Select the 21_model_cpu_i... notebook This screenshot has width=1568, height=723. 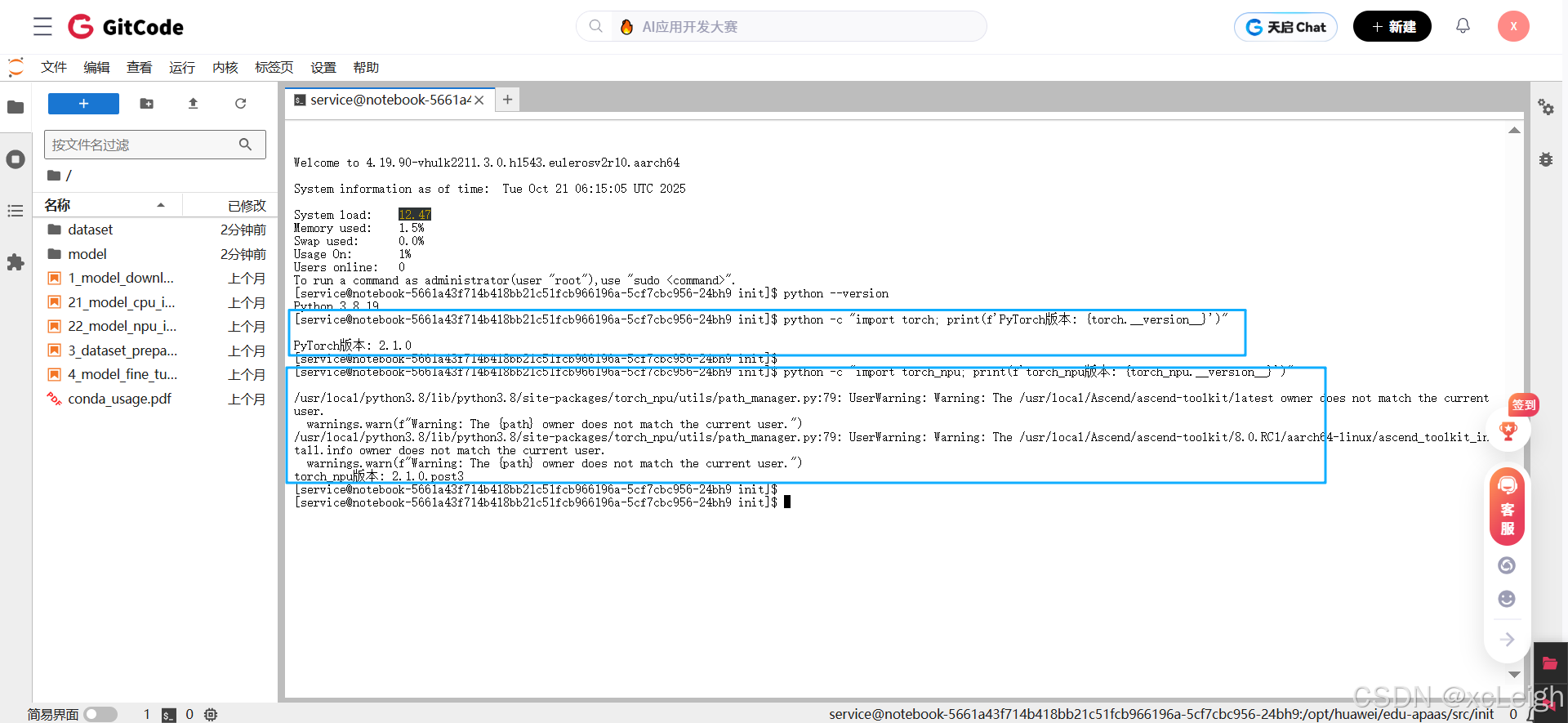click(155, 302)
